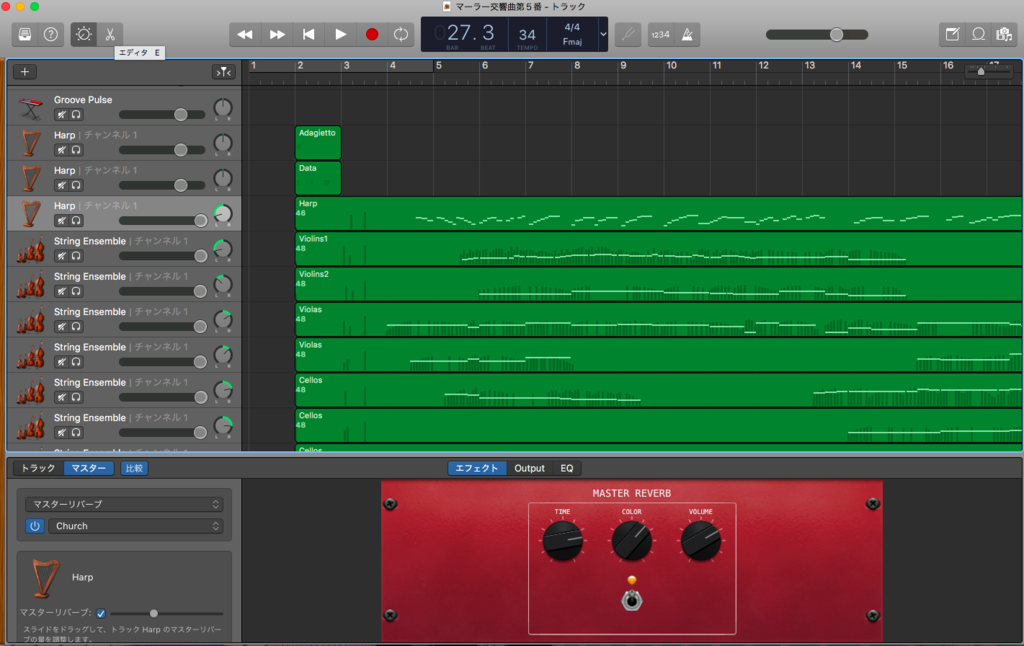Viewport: 1024px width, 646px height.
Task: Select the Adagietto MIDI region
Action: point(318,142)
